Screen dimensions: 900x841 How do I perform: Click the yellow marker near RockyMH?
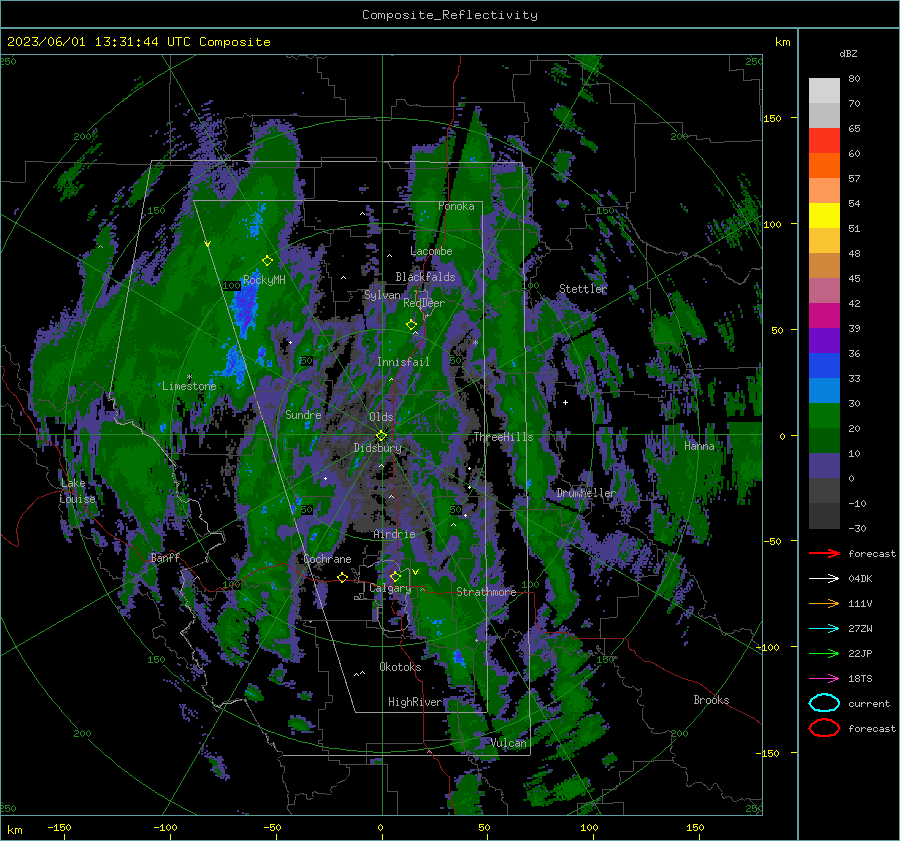(x=267, y=261)
